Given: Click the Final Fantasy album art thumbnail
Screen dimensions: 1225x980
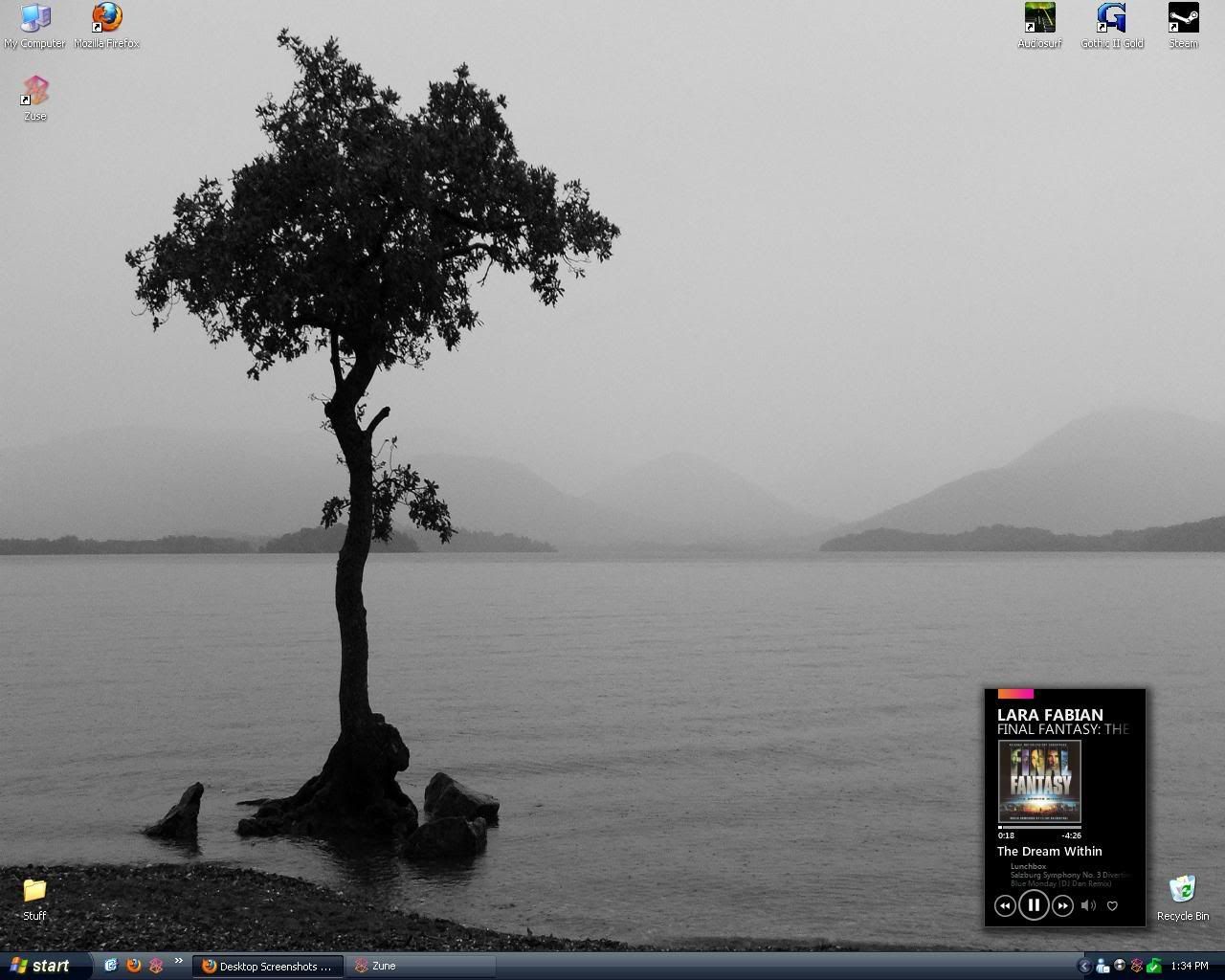Looking at the screenshot, I should [x=1039, y=781].
